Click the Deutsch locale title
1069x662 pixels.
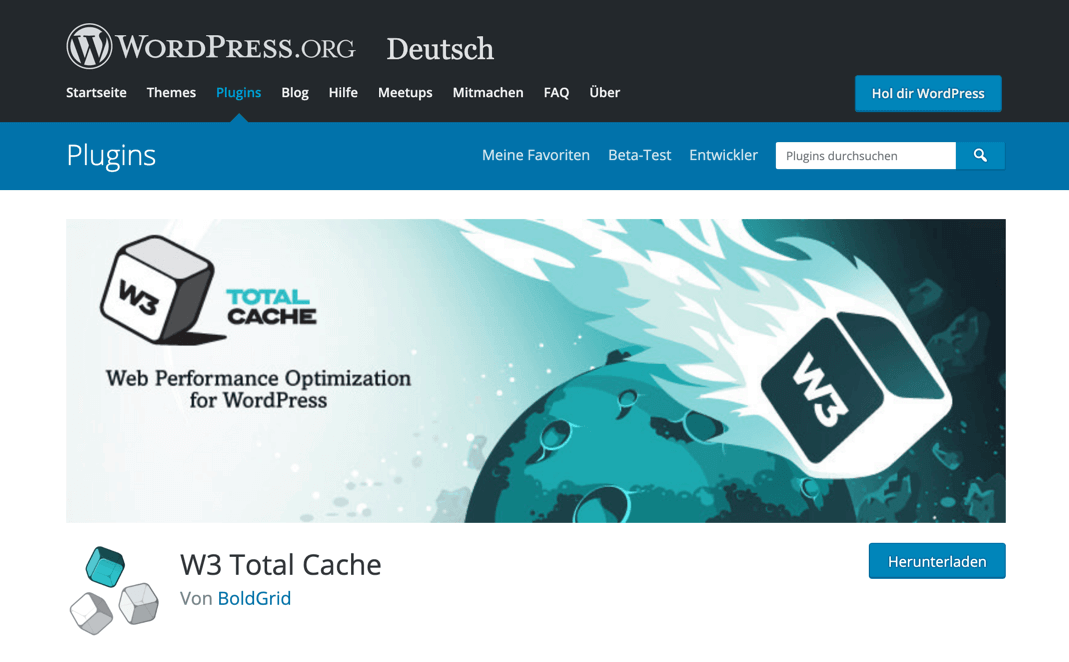pyautogui.click(x=440, y=48)
